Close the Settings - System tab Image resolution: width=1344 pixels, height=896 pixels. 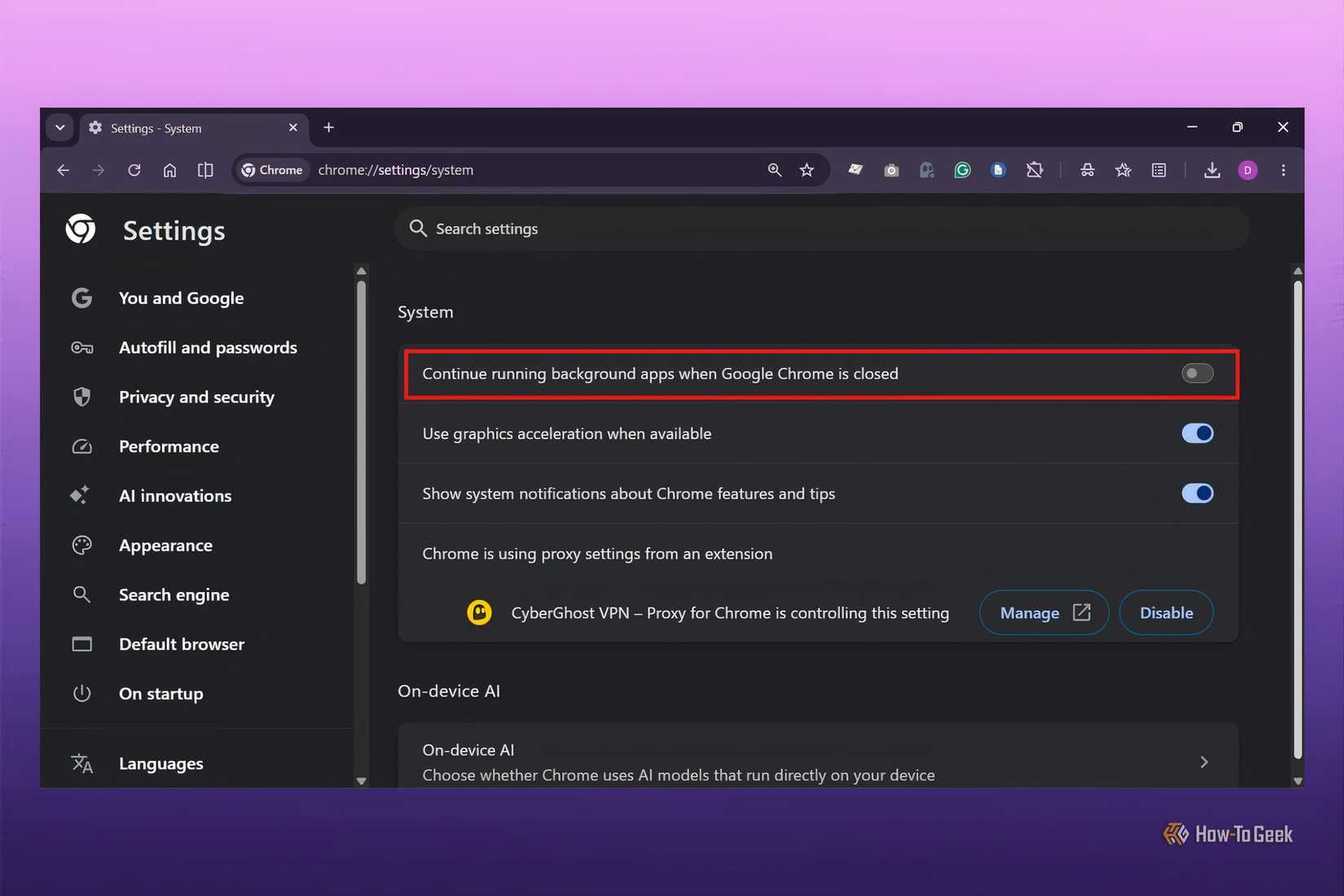coord(293,128)
